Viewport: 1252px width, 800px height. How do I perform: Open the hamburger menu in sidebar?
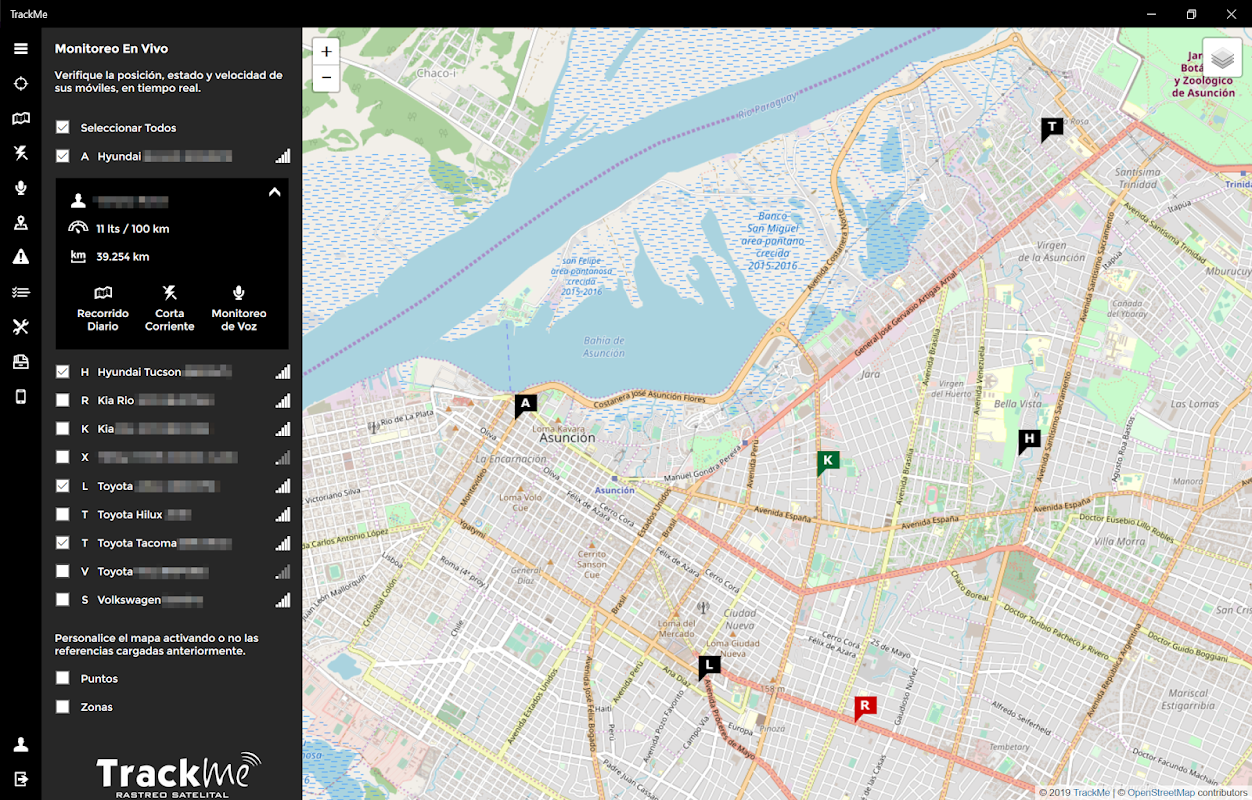click(x=20, y=49)
